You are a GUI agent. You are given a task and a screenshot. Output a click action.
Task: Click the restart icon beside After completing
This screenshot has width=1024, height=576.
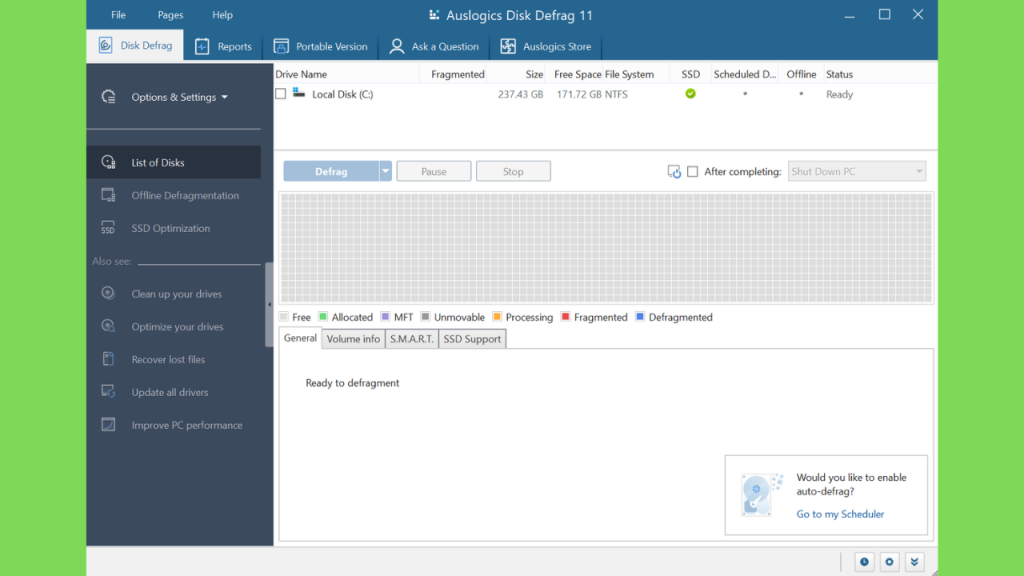(x=674, y=172)
